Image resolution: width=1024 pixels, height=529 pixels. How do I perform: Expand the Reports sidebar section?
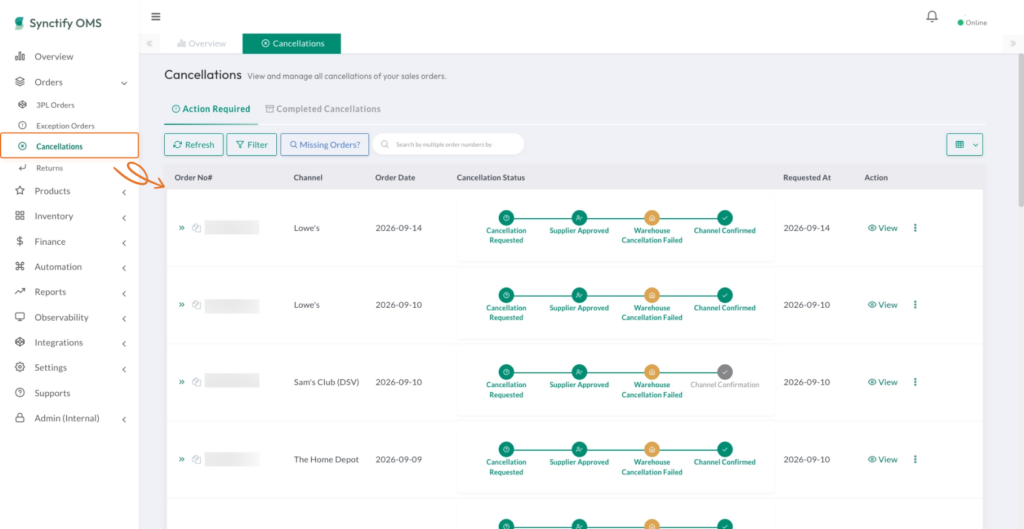point(124,293)
